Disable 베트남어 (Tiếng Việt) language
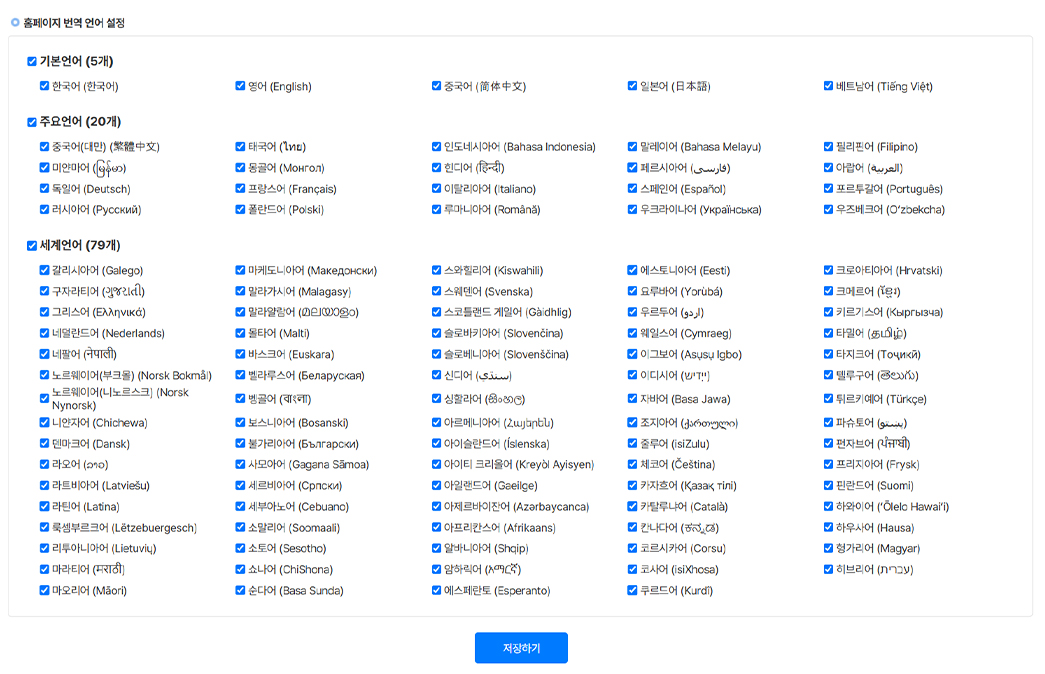 pyautogui.click(x=829, y=86)
